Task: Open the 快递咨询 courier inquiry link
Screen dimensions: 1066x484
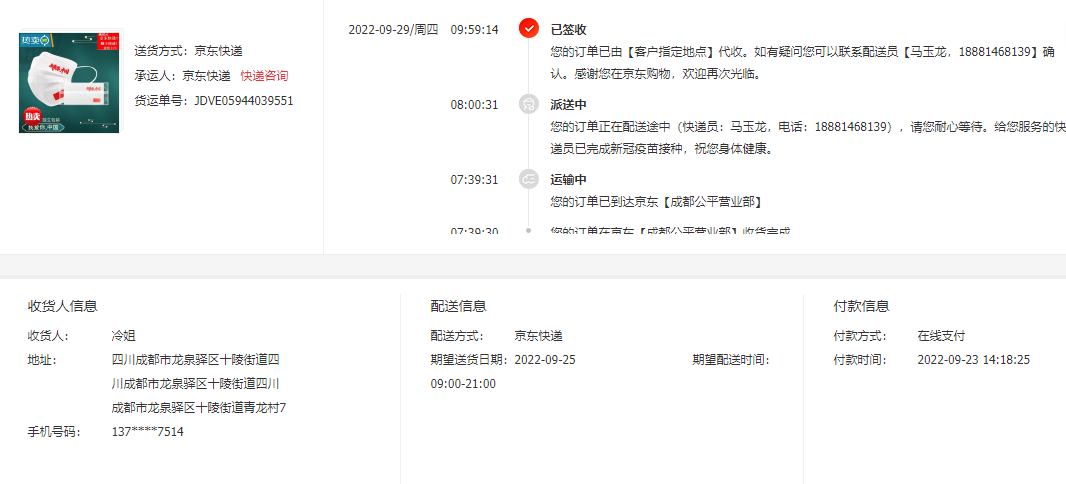Action: click(x=264, y=75)
